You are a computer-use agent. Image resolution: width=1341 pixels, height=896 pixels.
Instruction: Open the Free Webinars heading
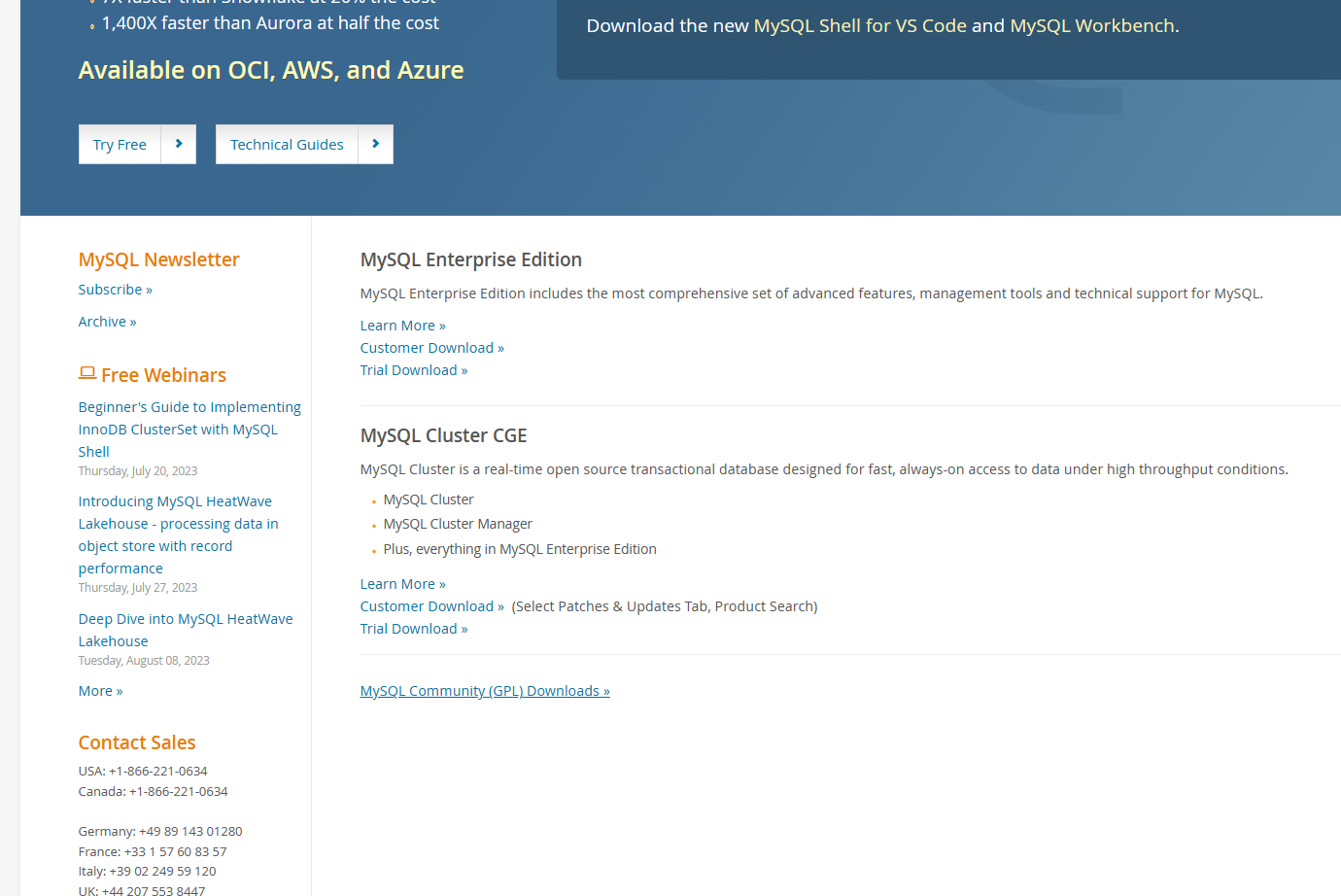point(163,375)
